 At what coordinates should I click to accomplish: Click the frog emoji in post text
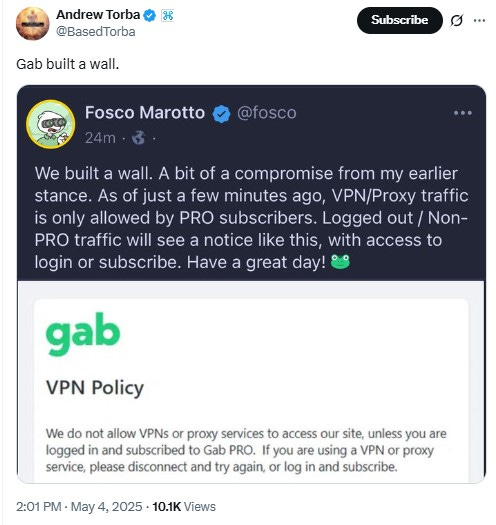340,261
